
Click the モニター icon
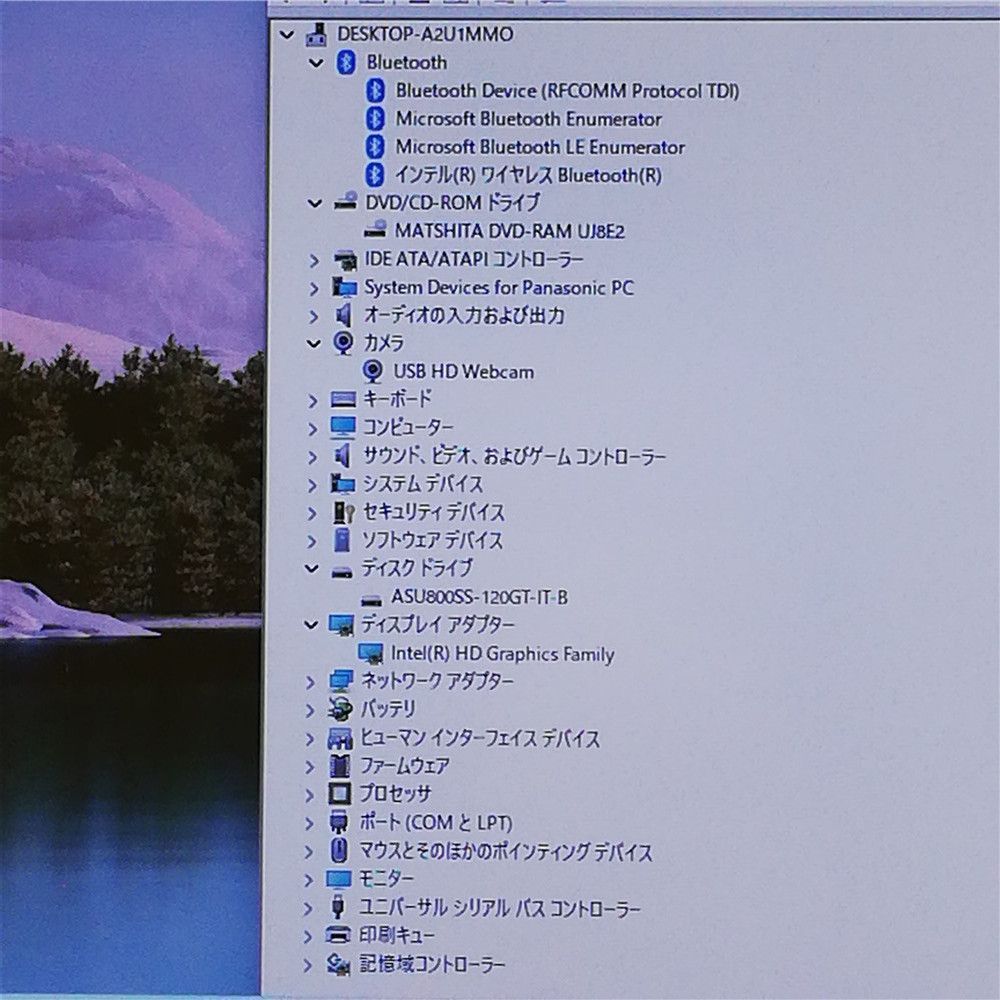[x=339, y=880]
